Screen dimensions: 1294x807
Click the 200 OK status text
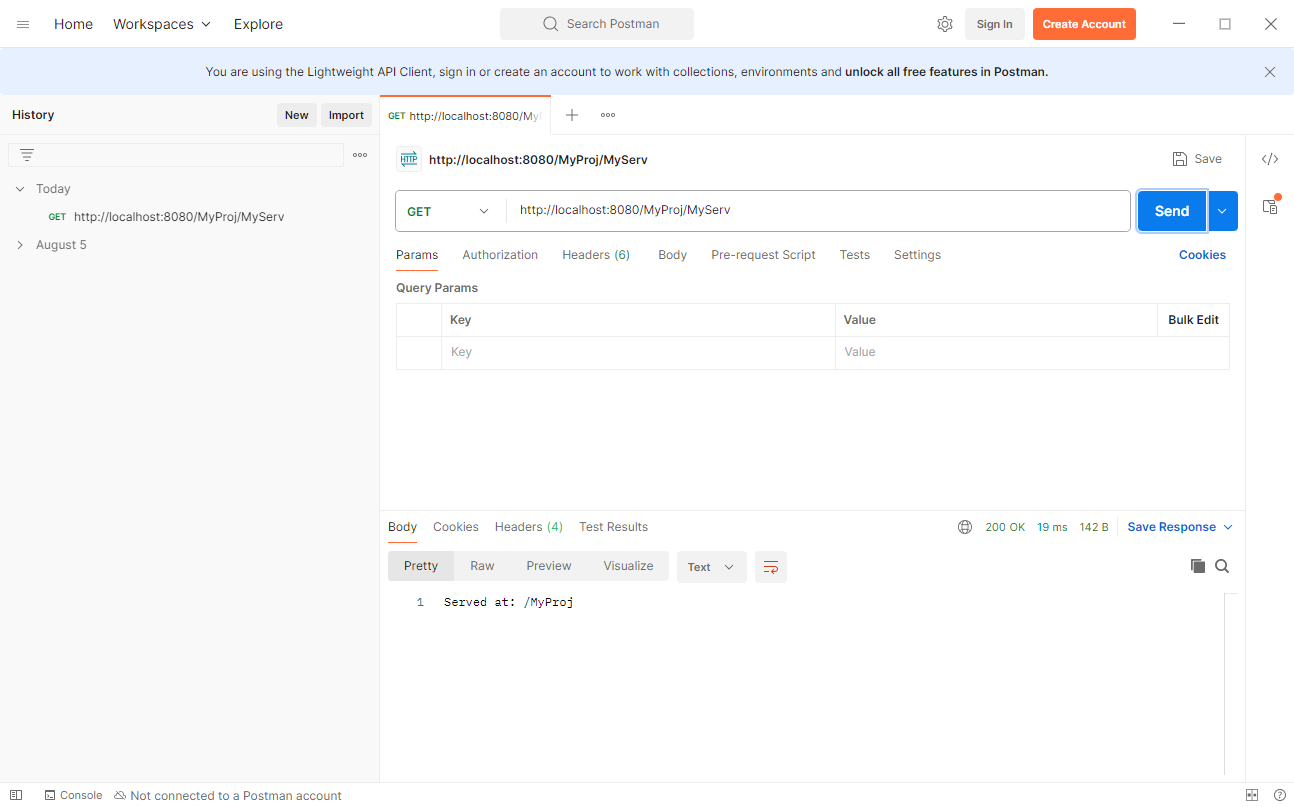(1005, 527)
